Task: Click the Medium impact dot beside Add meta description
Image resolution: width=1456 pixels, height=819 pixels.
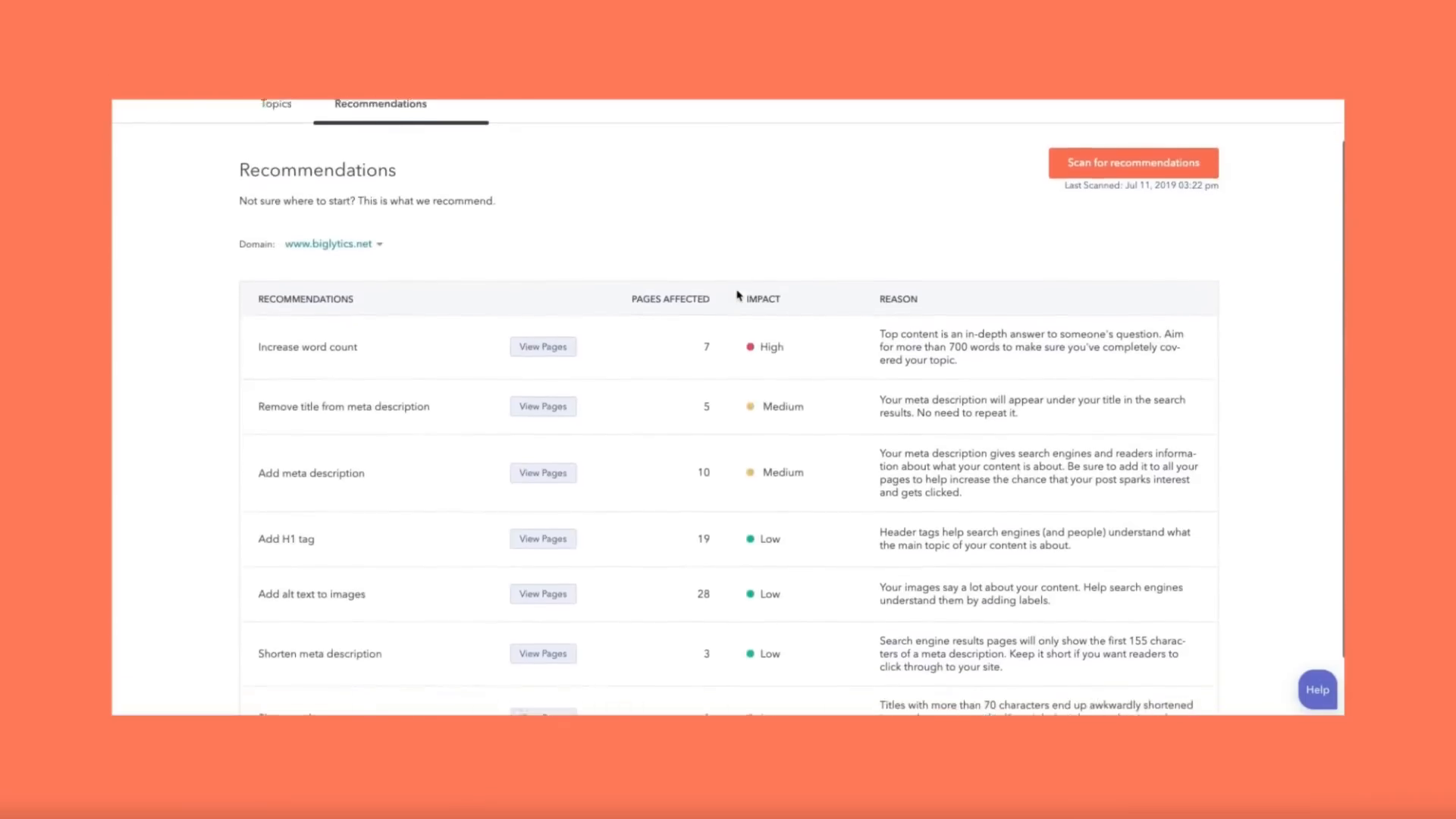Action: click(x=750, y=472)
